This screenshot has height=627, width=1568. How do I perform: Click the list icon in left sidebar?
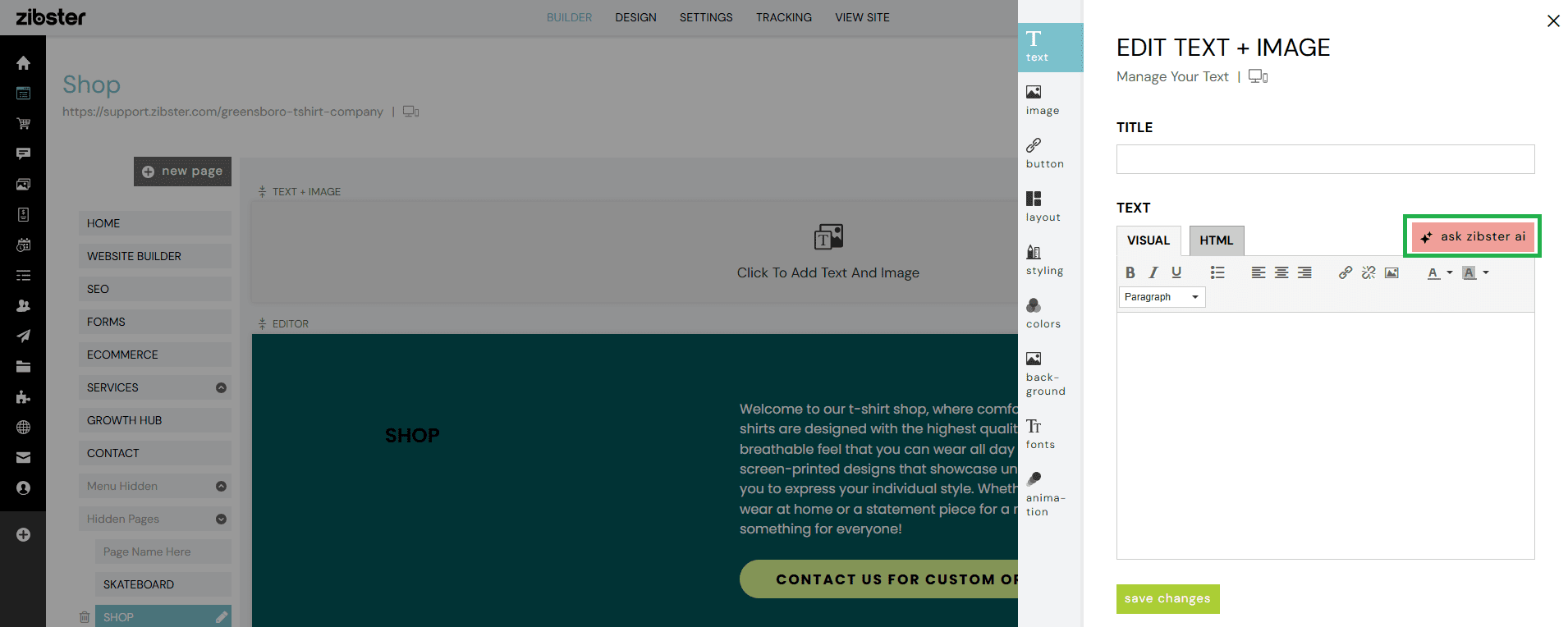coord(23,276)
